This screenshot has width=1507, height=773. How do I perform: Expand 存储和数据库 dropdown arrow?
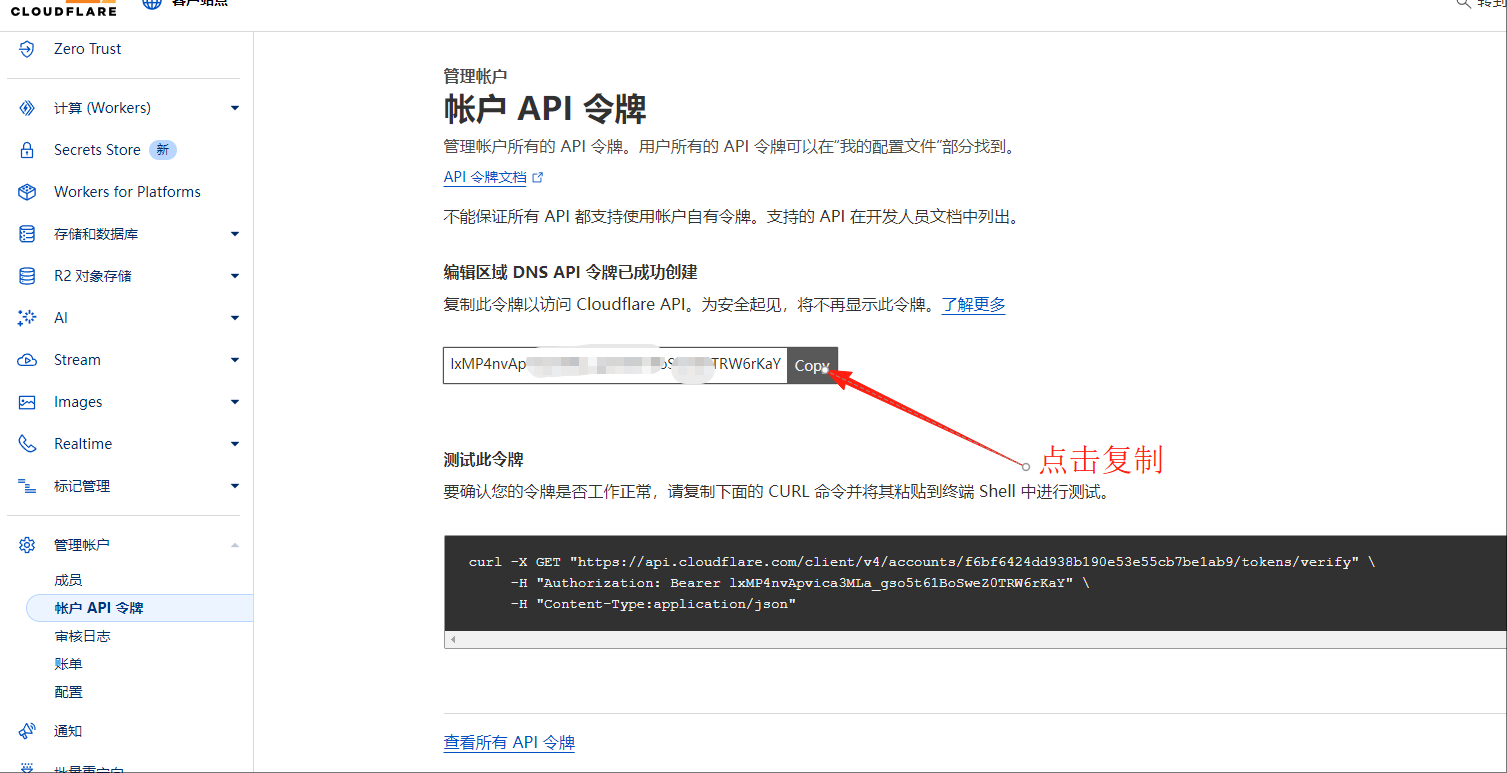point(235,234)
